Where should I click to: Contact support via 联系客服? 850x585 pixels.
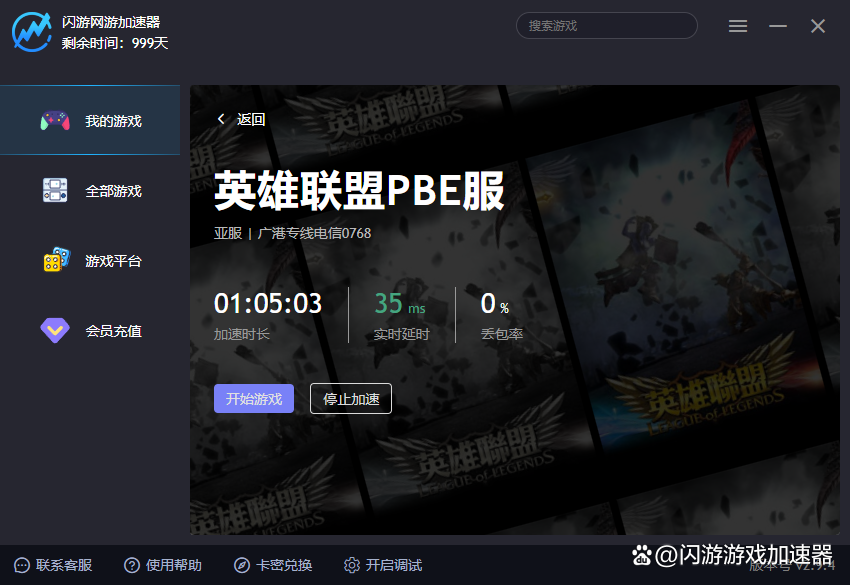click(x=54, y=565)
